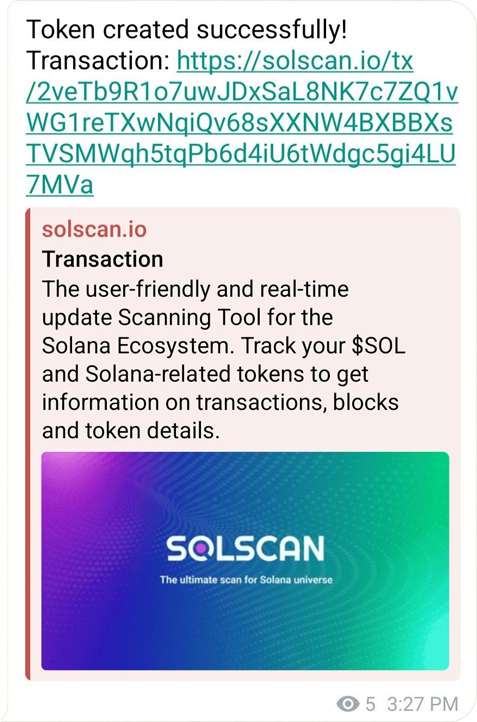Screen dimensions: 477x722
Task: Click the $SOL text in the description
Action: [378, 346]
